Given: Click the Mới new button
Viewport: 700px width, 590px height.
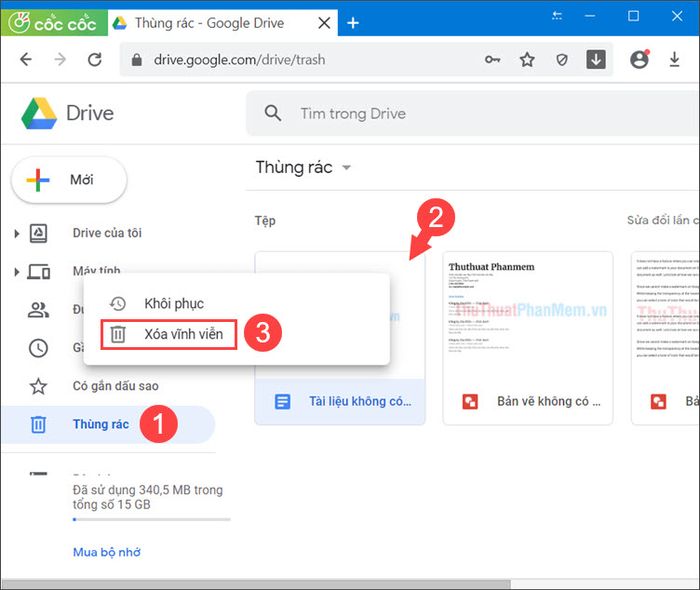Looking at the screenshot, I should coord(69,180).
